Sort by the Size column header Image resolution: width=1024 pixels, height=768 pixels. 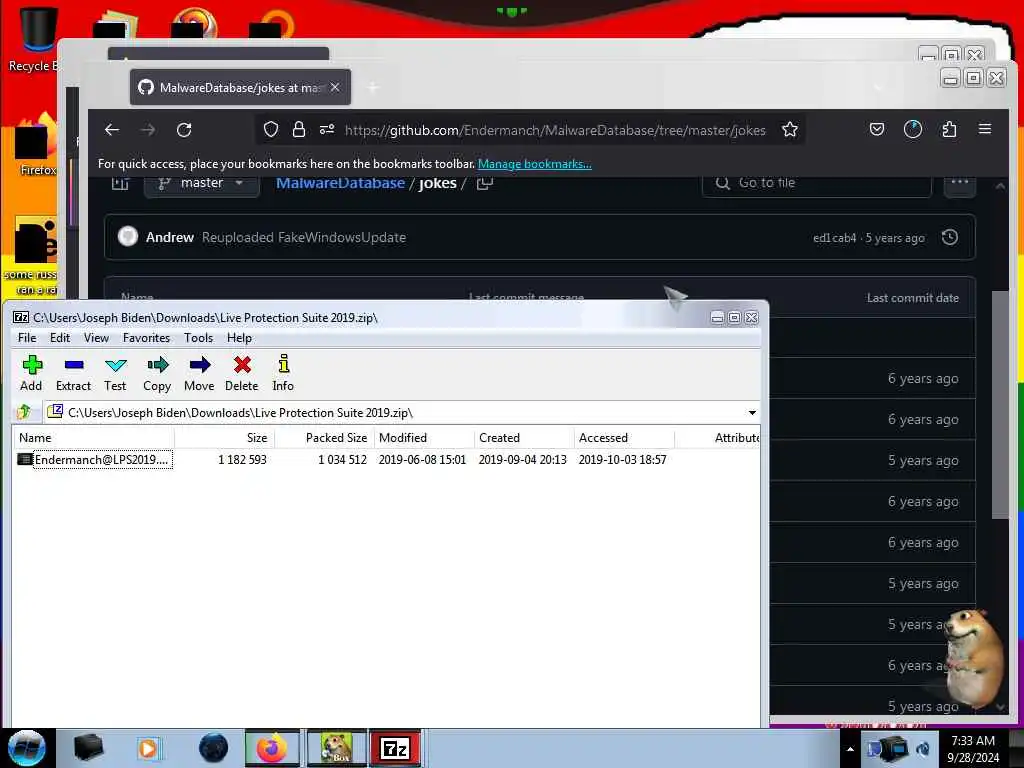point(224,438)
